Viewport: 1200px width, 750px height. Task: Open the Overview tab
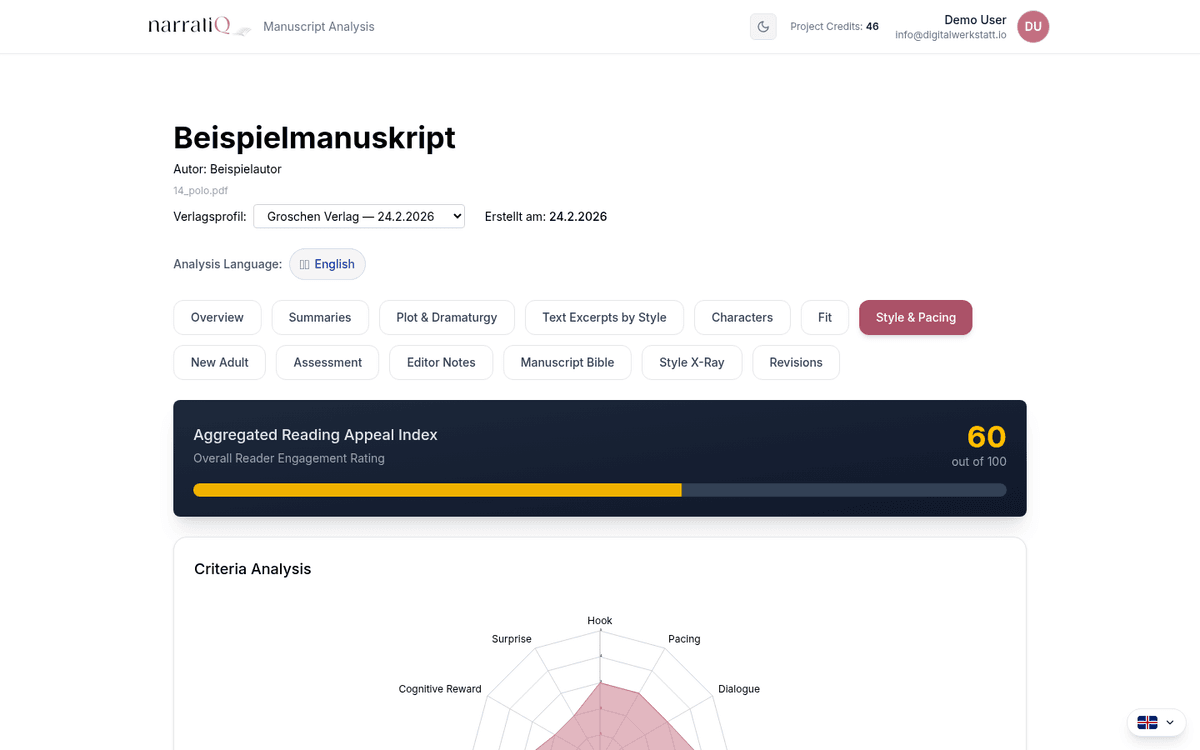[217, 317]
